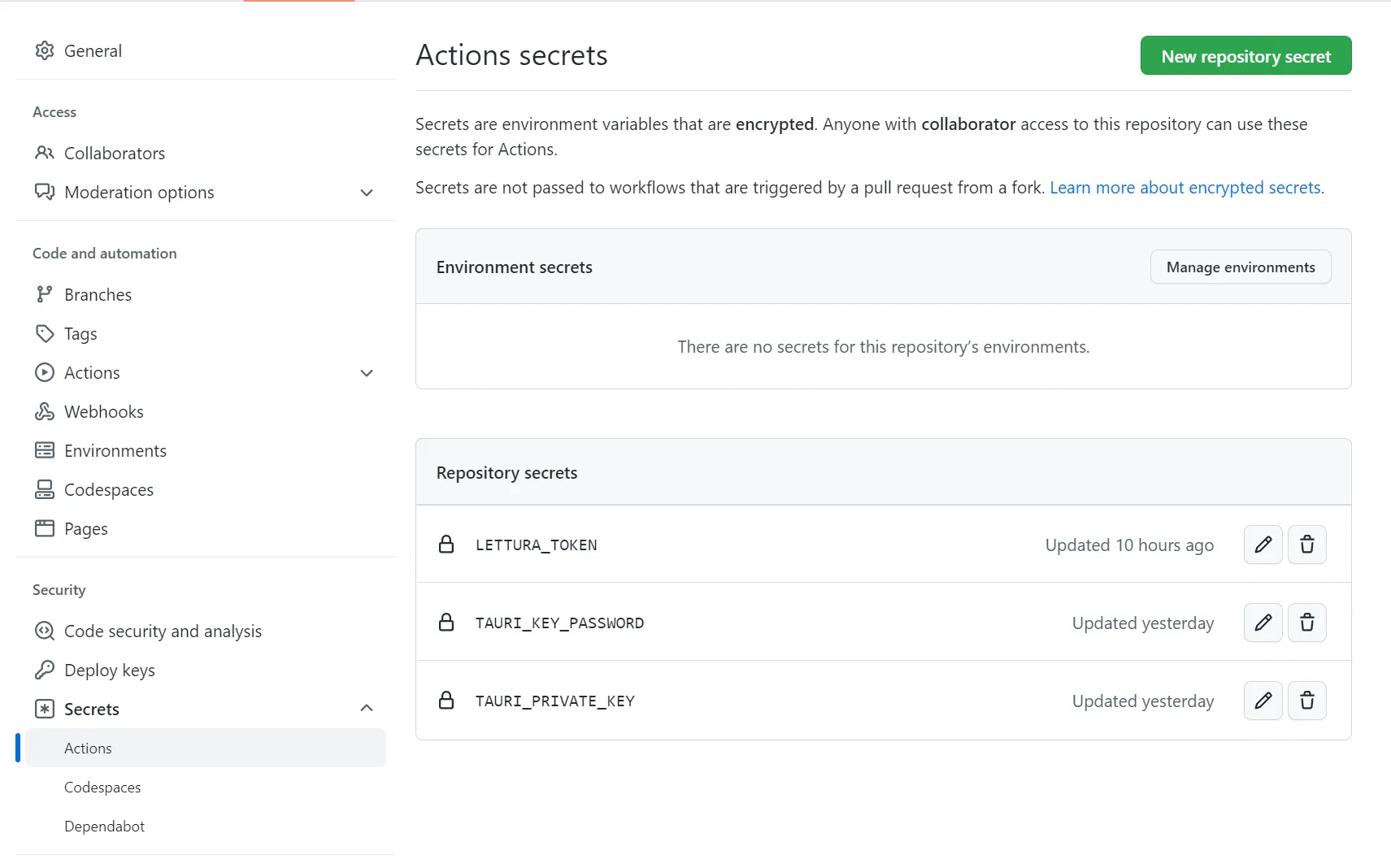Expand the Moderation options chevron

tap(367, 193)
